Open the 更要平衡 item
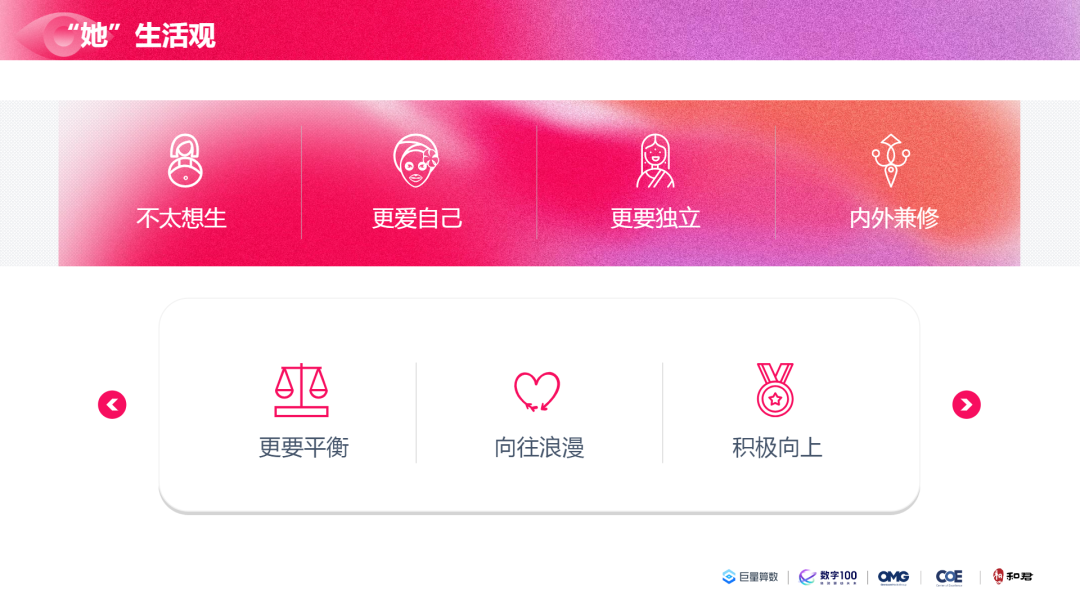This screenshot has width=1080, height=608. coord(304,448)
